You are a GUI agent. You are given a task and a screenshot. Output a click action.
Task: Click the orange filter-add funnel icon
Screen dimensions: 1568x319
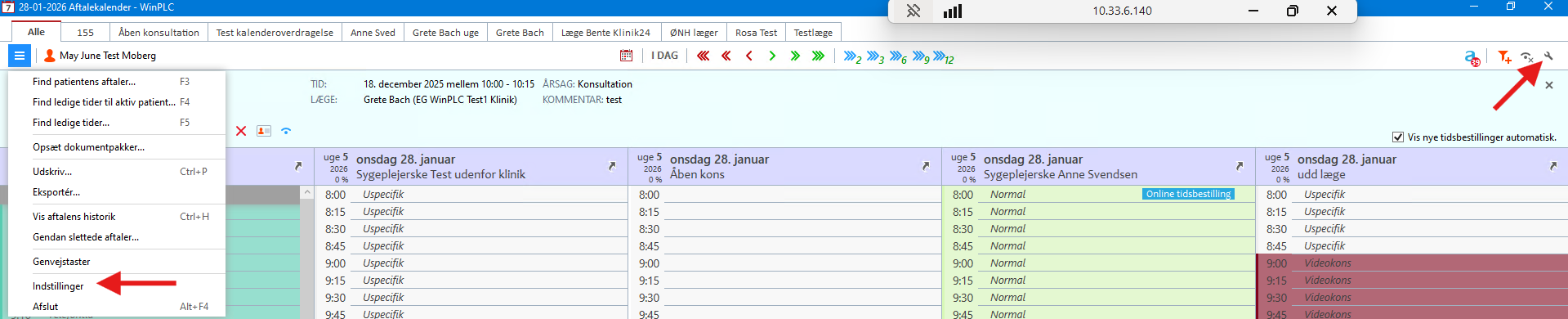pos(1504,56)
